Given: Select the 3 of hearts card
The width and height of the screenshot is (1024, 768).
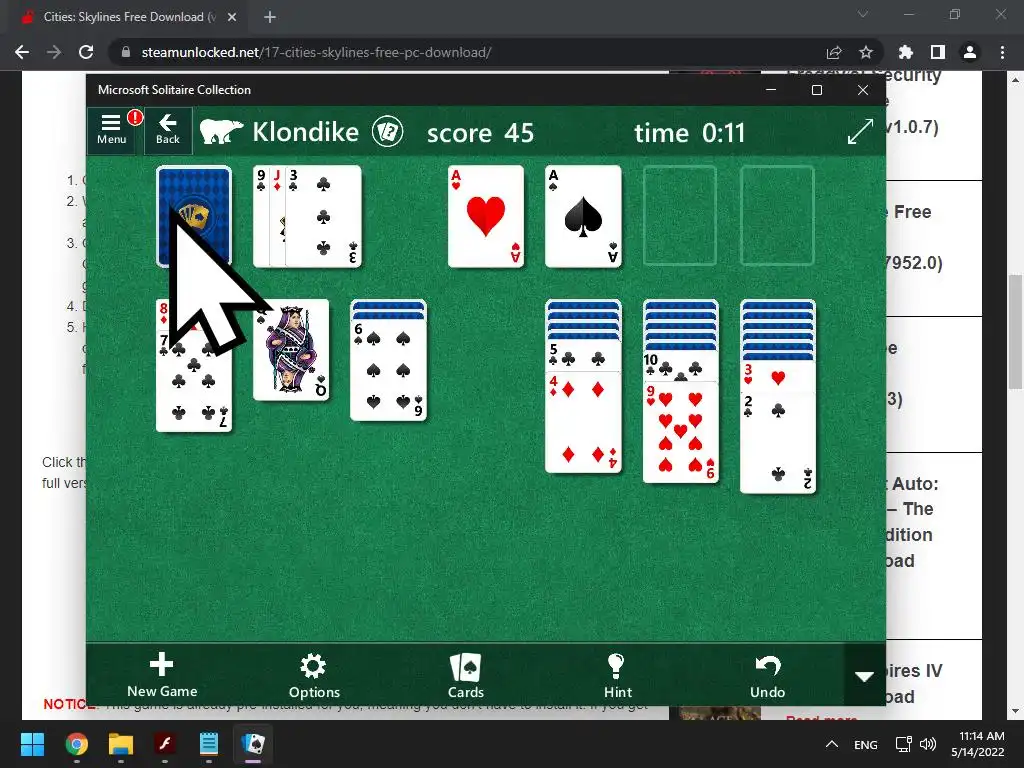Looking at the screenshot, I should (x=778, y=377).
